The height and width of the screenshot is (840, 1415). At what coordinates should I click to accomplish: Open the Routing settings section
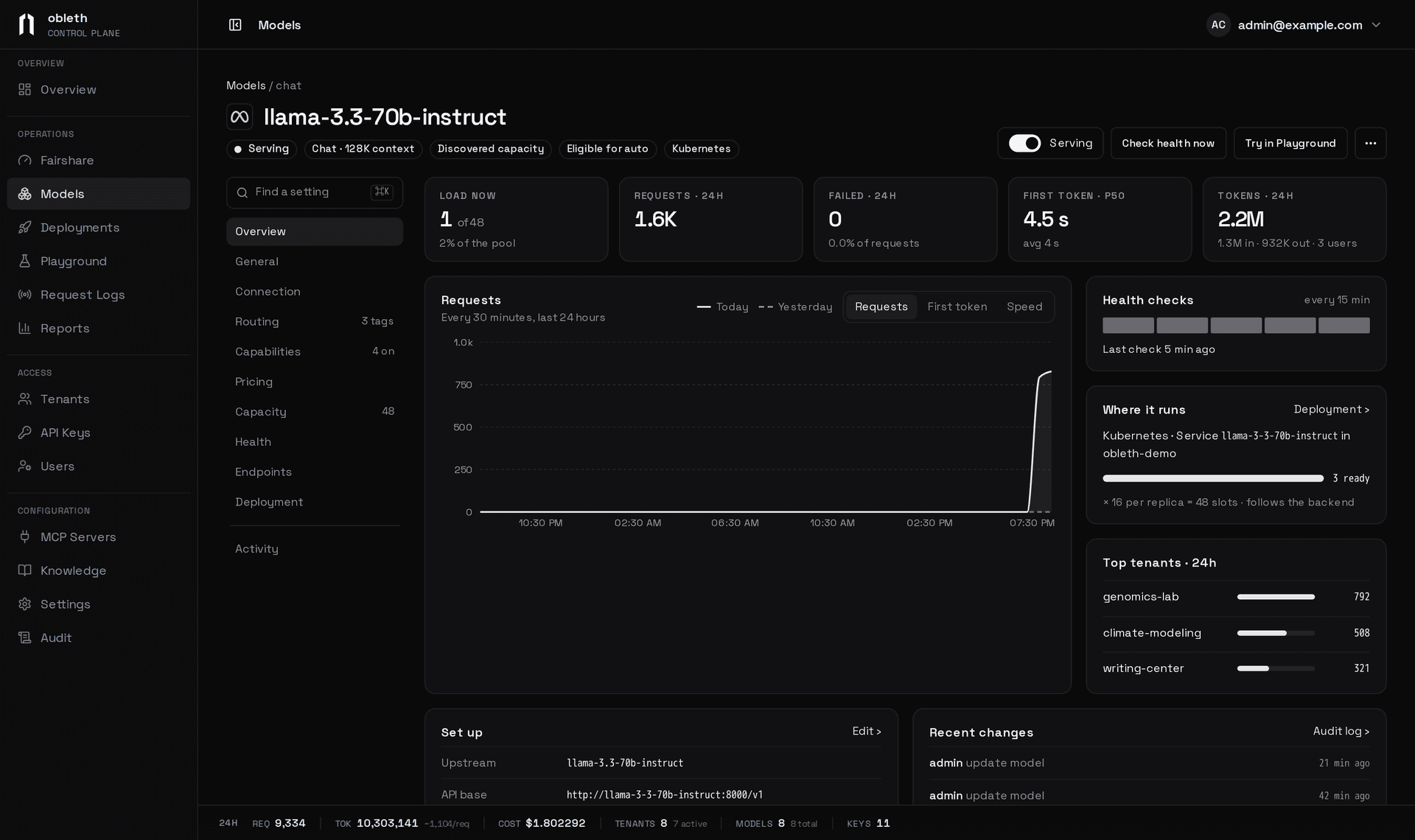point(315,322)
